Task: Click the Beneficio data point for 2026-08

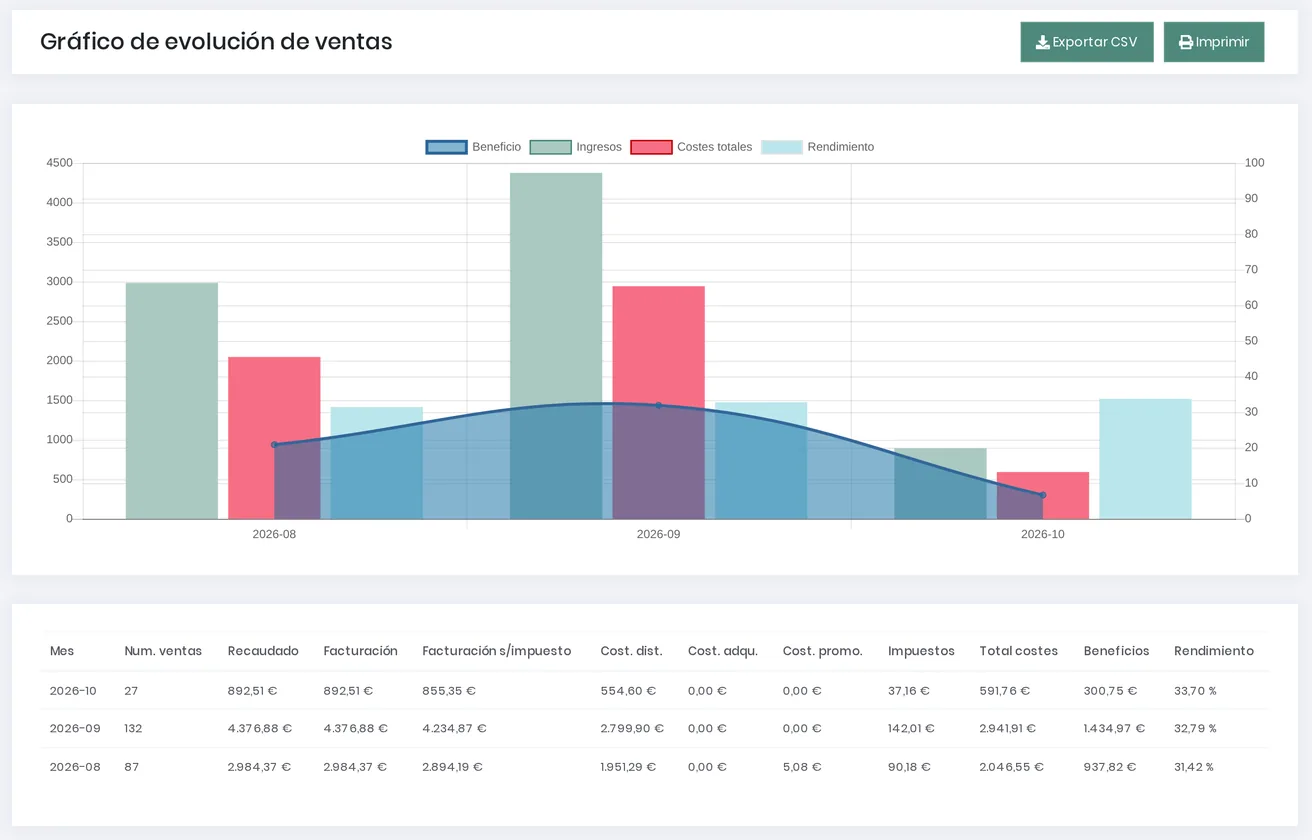Action: coord(274,445)
